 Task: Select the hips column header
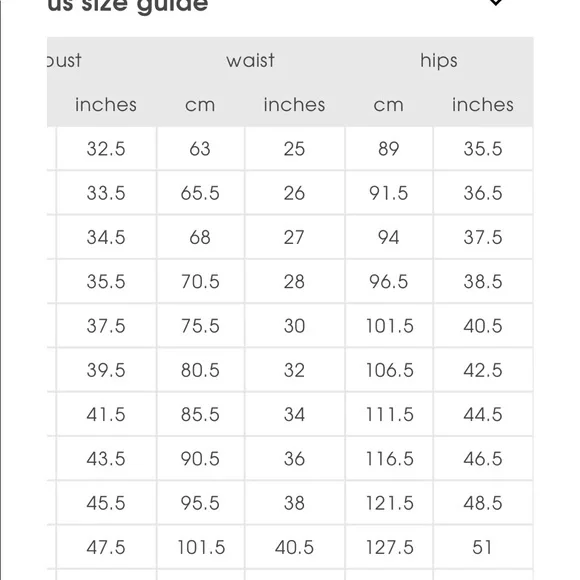pyautogui.click(x=439, y=60)
